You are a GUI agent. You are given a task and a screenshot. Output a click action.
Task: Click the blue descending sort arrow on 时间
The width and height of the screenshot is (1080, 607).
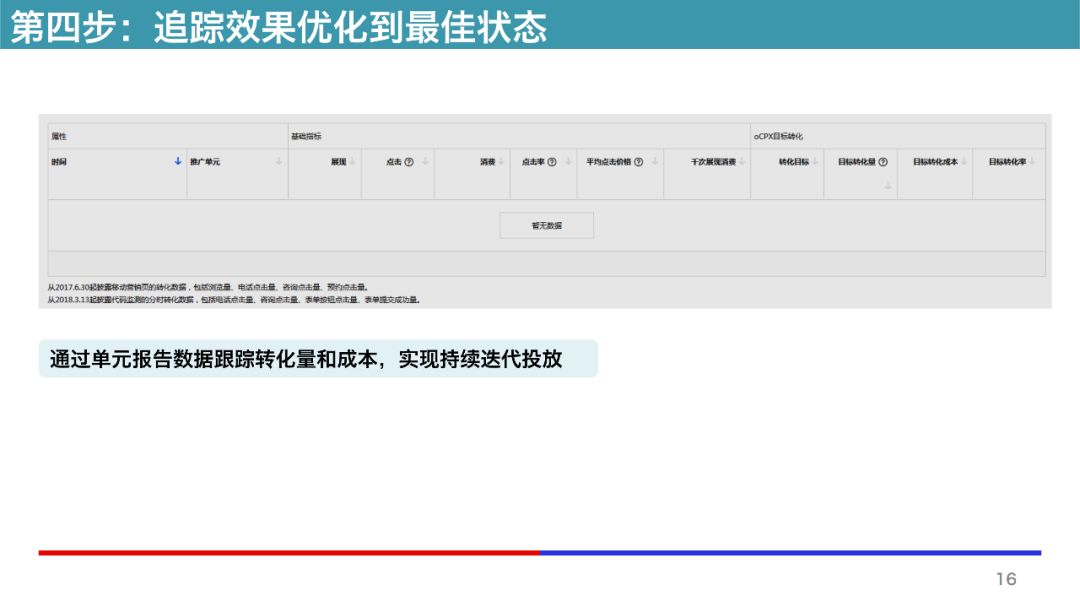coord(177,160)
